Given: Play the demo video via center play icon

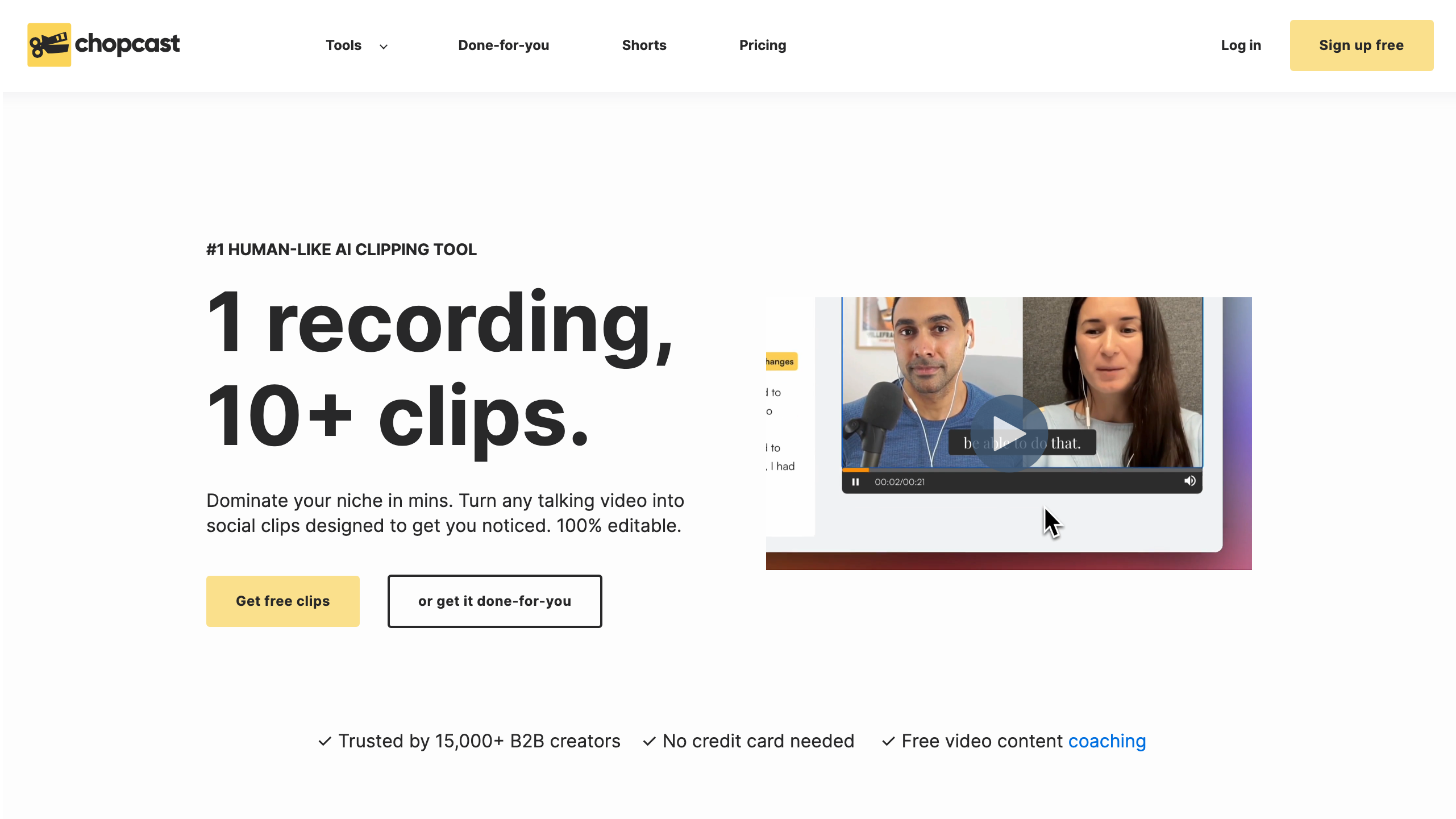Looking at the screenshot, I should [1009, 433].
